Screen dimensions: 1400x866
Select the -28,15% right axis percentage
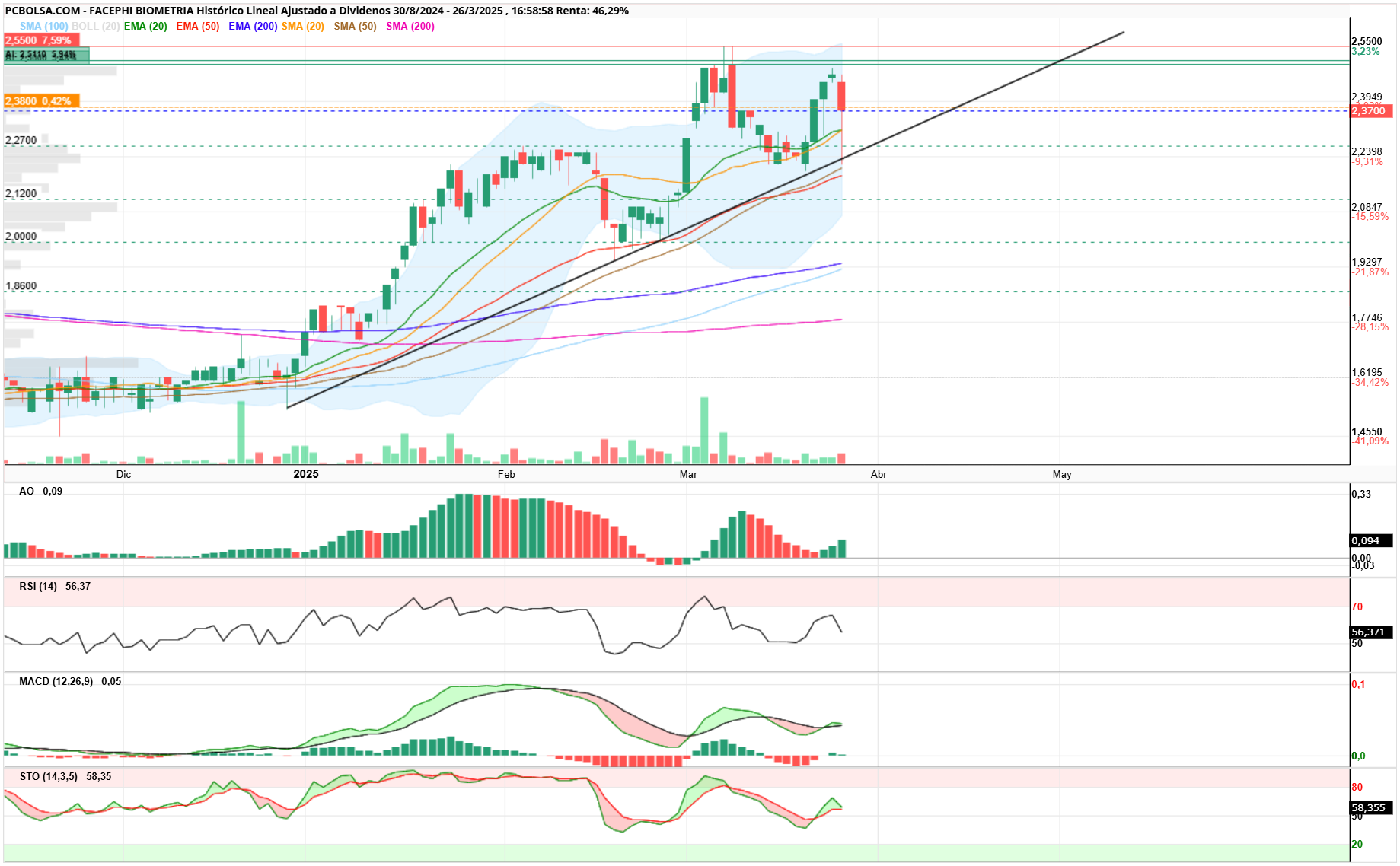pyautogui.click(x=1370, y=327)
